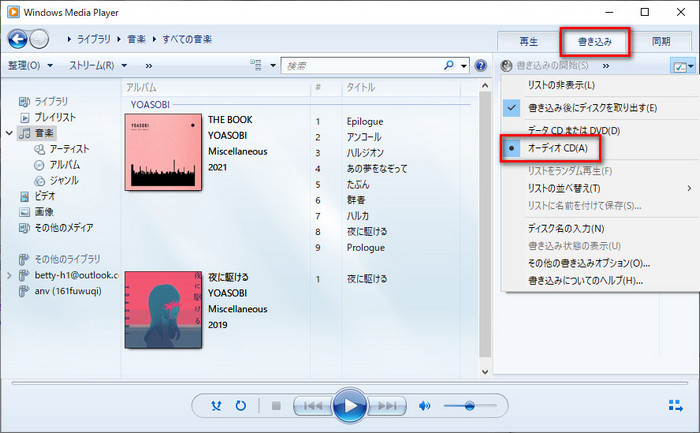Viewport: 700px width, 433px height.
Task: Select 画像 in the navigation pane
Action: pyautogui.click(x=44, y=212)
